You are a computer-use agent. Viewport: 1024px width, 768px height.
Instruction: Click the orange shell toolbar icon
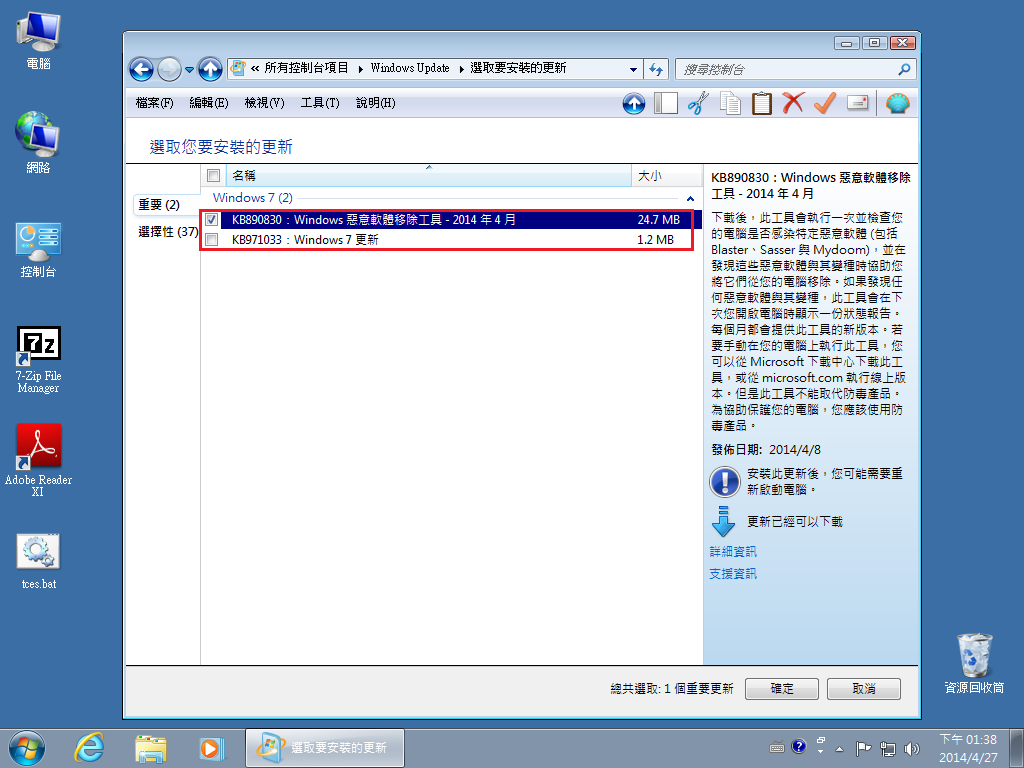(898, 103)
